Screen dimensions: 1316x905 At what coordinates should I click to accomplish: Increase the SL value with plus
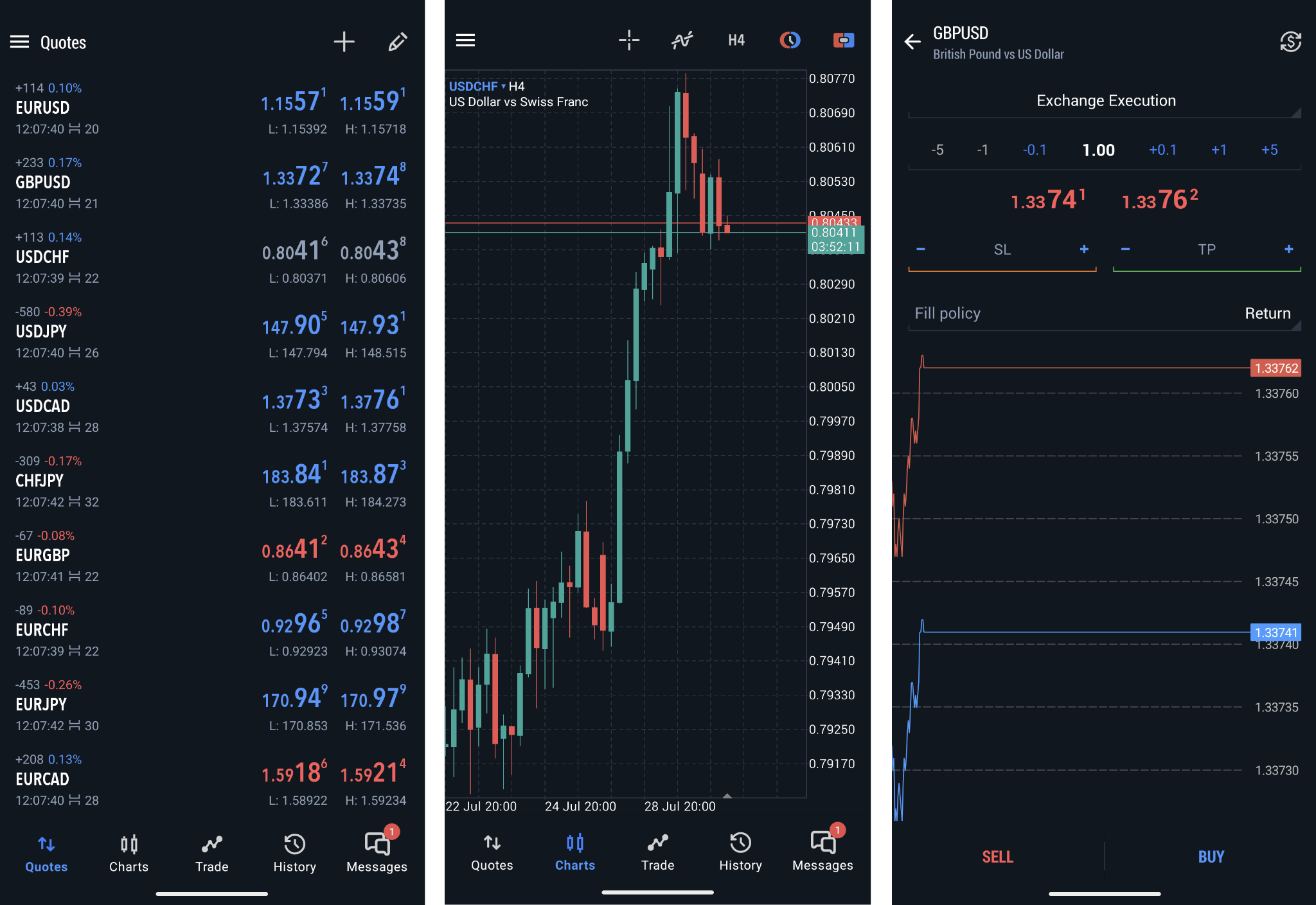tap(1084, 249)
